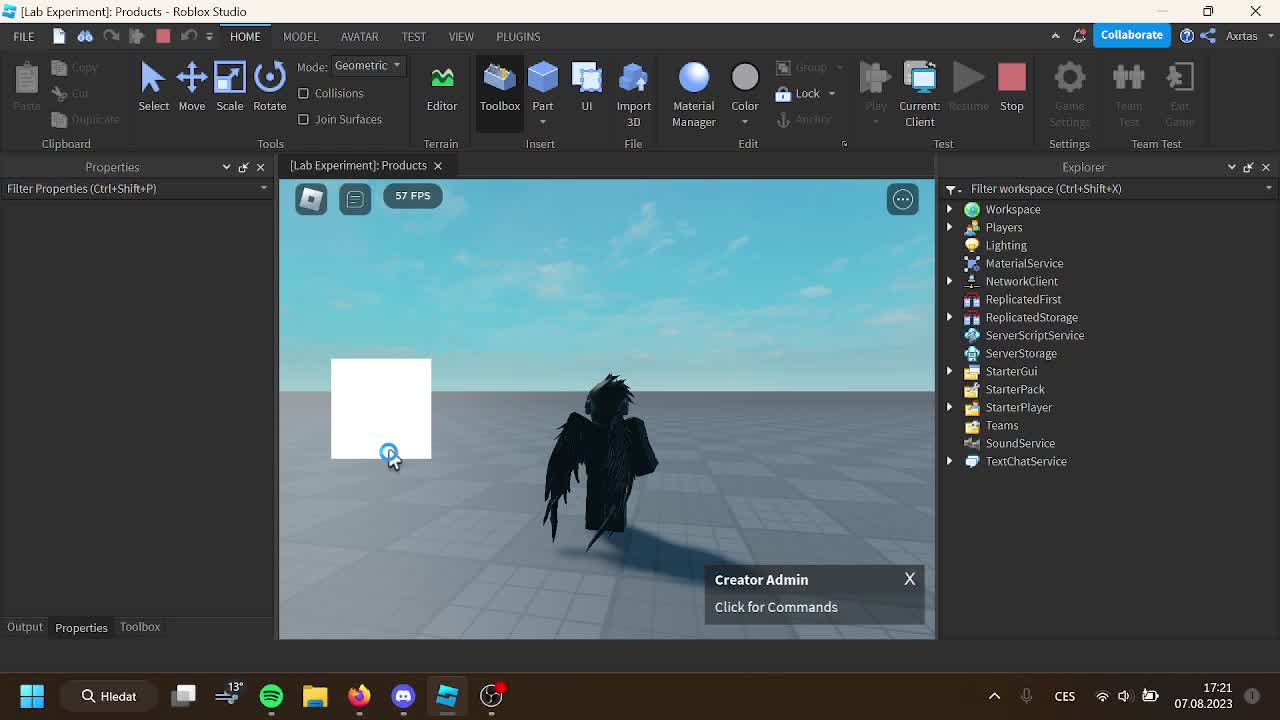Open the Lock dropdown arrow

click(831, 94)
